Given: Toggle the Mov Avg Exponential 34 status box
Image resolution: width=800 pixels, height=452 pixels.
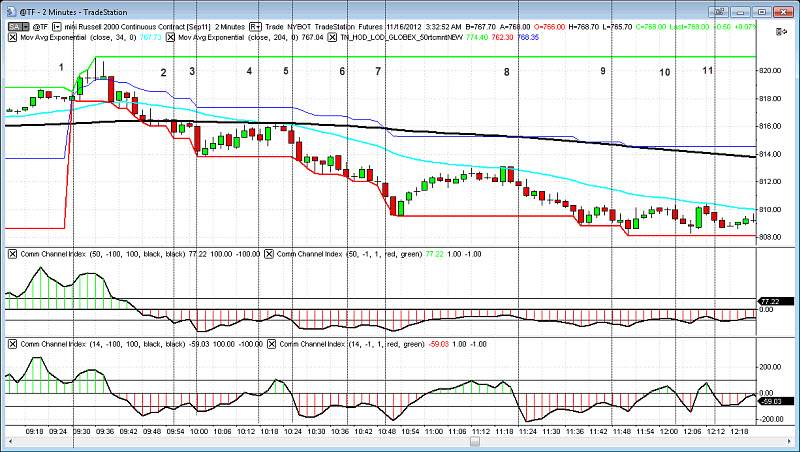Looking at the screenshot, I should point(12,37).
